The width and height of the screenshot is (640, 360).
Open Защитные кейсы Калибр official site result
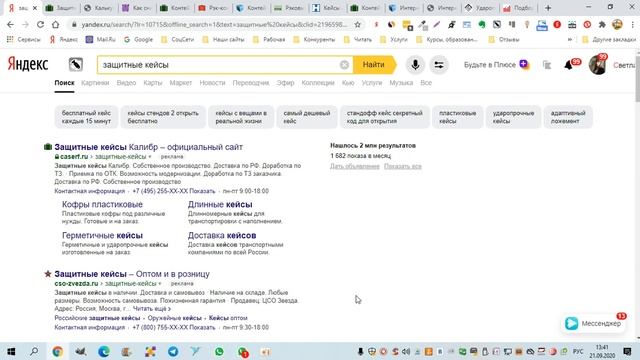coord(149,147)
